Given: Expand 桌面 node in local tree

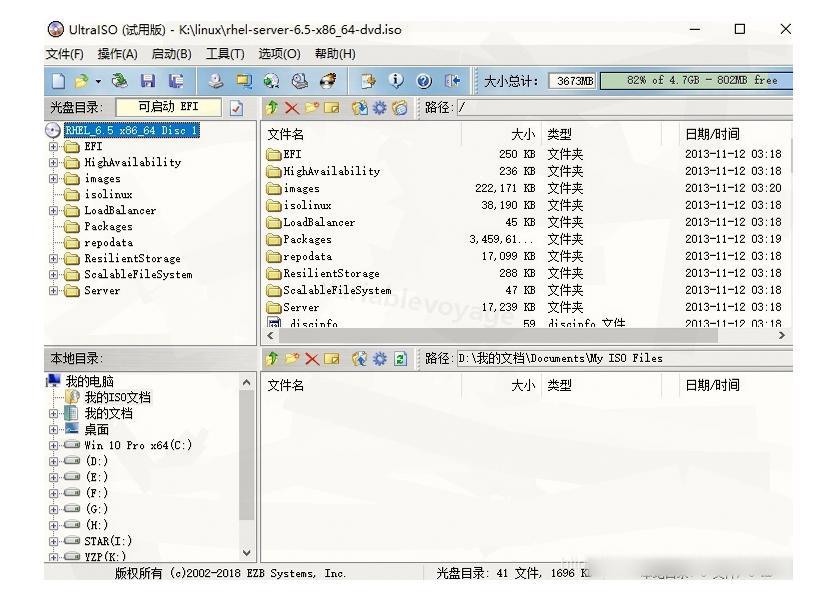Looking at the screenshot, I should point(53,430).
